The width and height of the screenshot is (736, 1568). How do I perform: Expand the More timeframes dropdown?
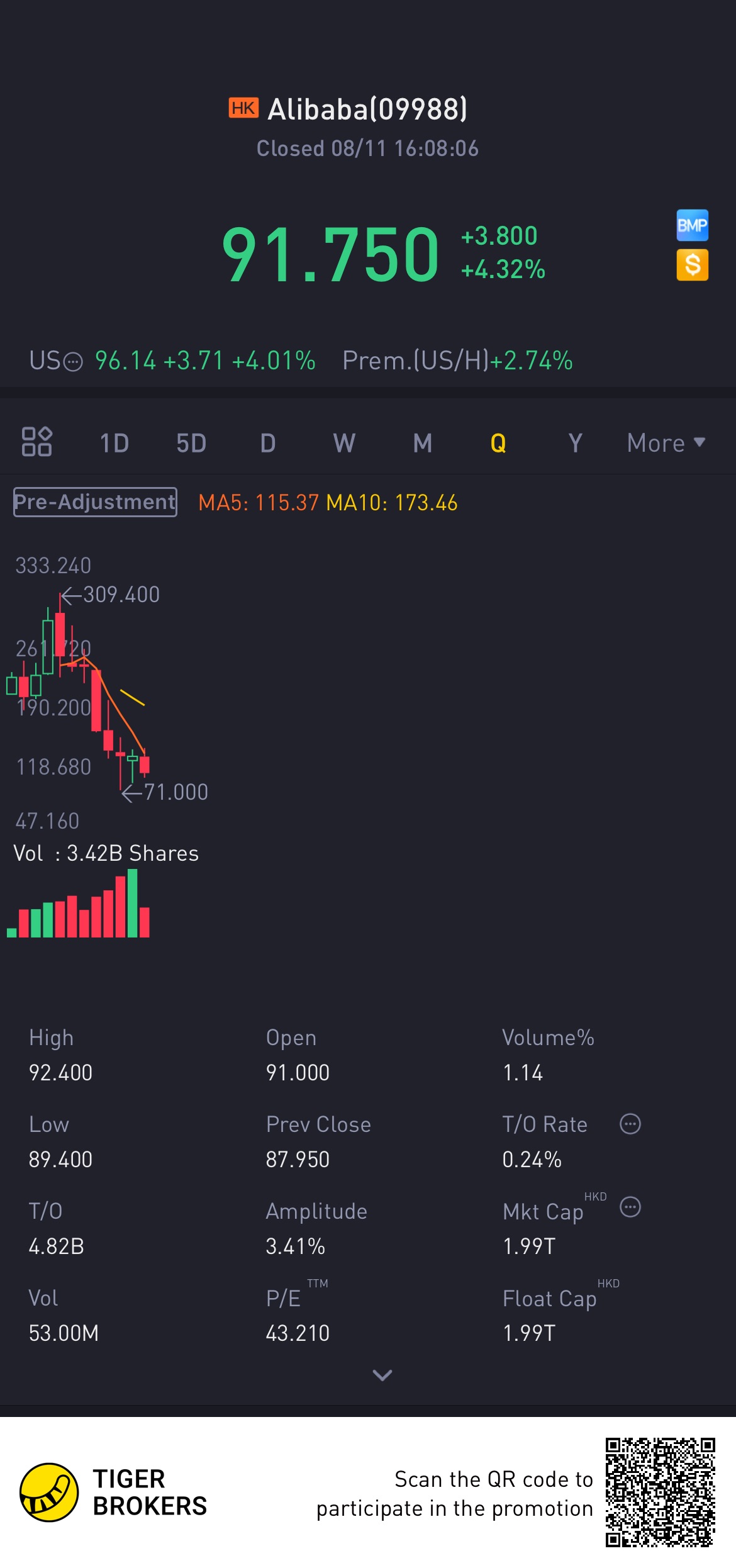tap(666, 443)
